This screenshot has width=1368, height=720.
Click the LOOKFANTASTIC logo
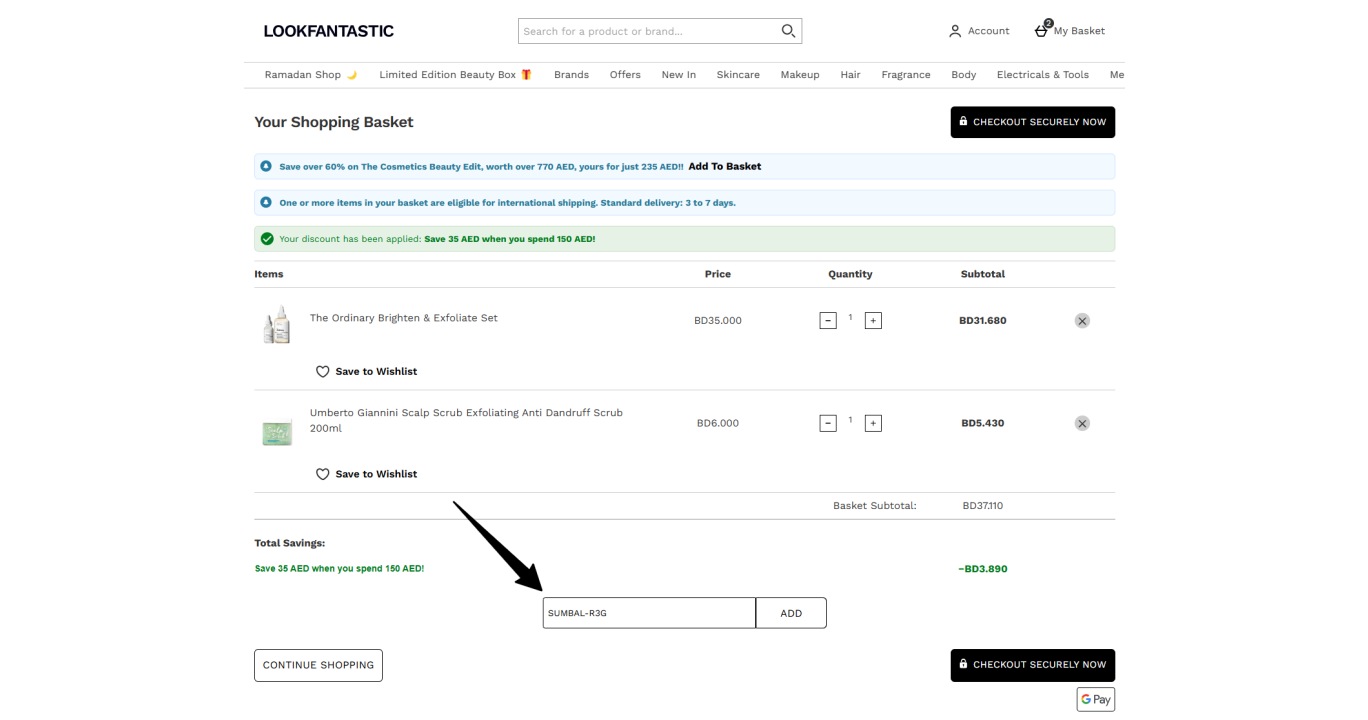click(329, 31)
